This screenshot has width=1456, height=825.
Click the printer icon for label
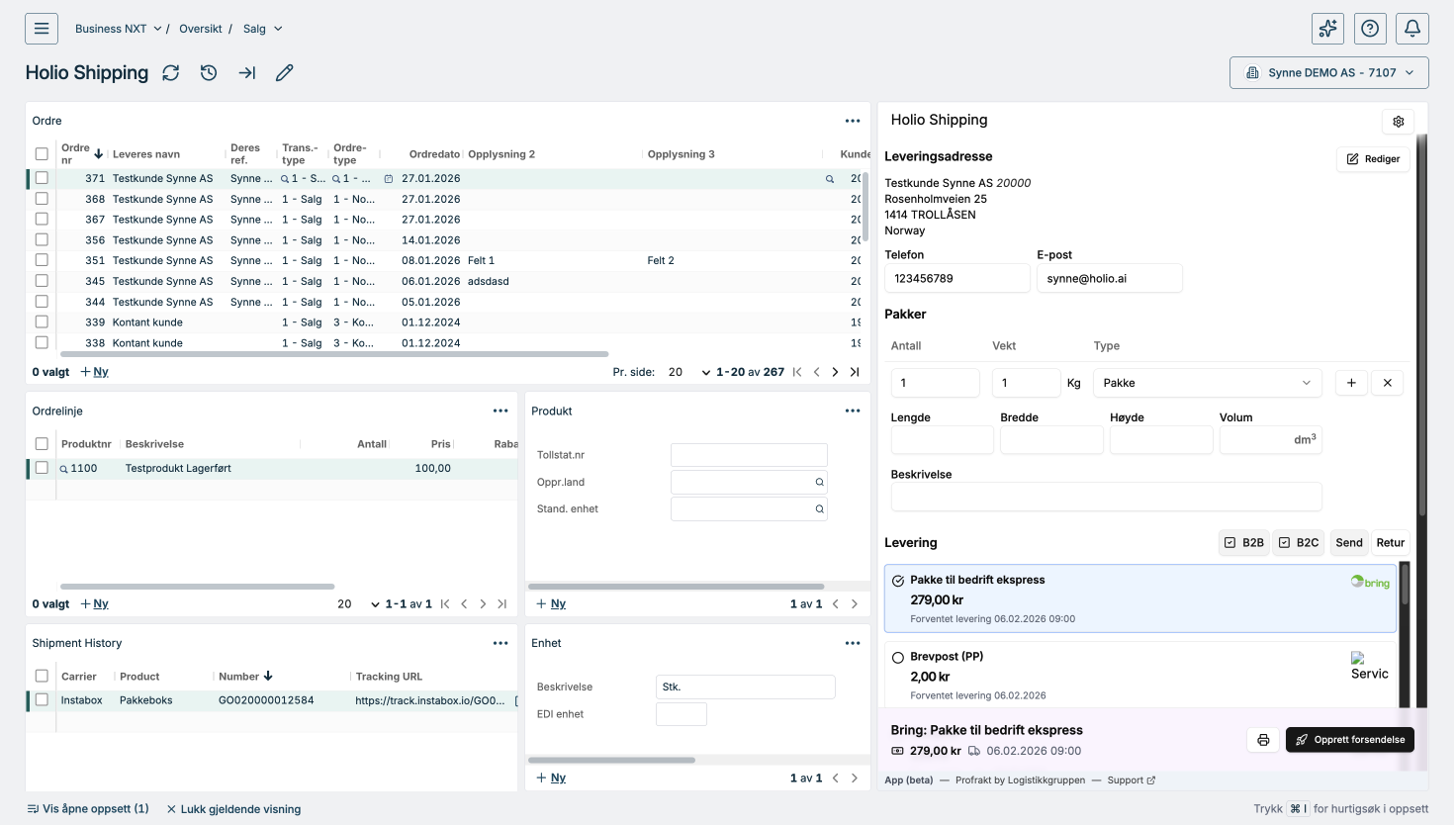[1263, 740]
